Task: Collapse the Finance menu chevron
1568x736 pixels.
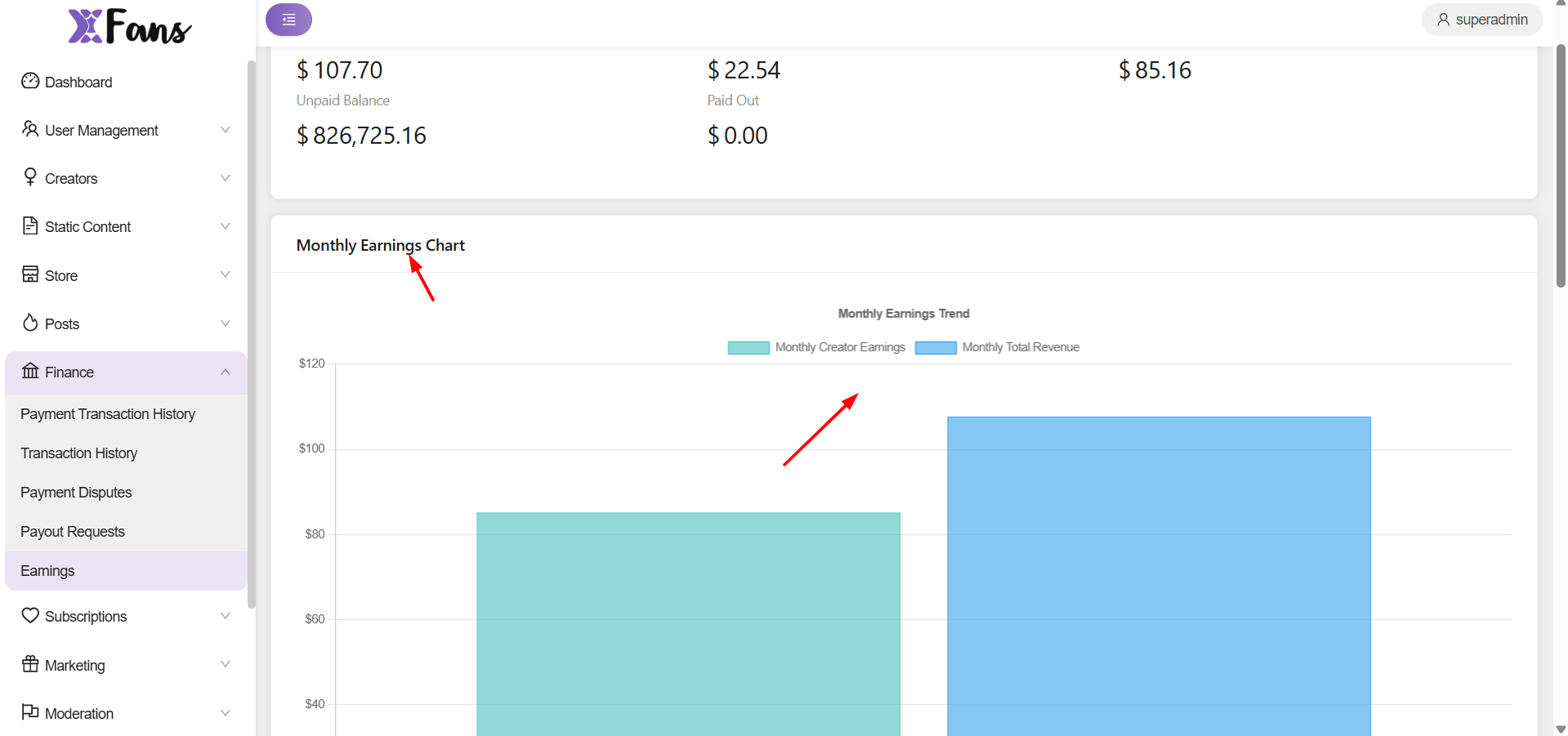Action: click(226, 372)
